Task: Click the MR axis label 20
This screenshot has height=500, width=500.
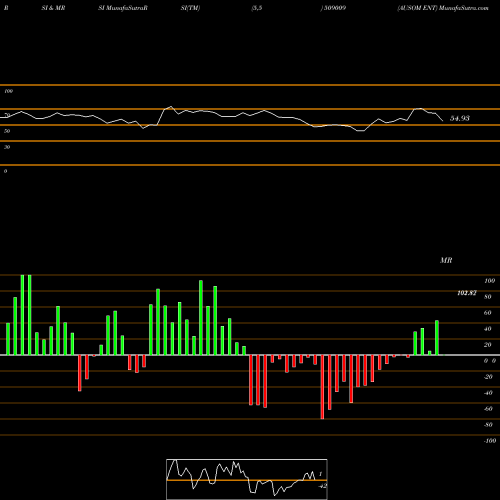Action: pos(487,345)
